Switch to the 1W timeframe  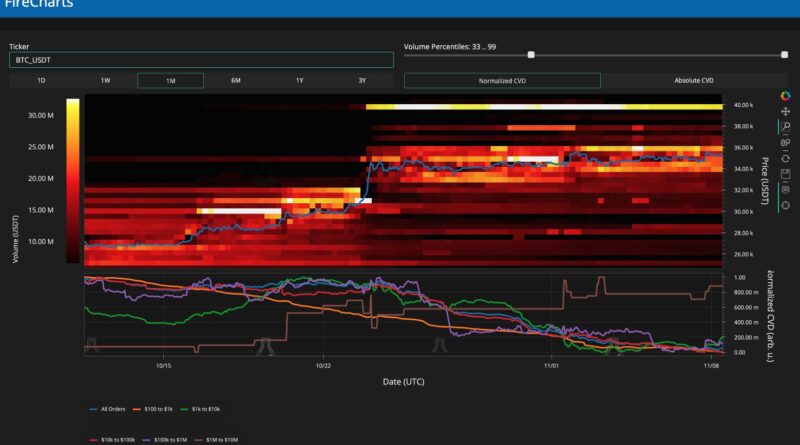click(x=105, y=80)
